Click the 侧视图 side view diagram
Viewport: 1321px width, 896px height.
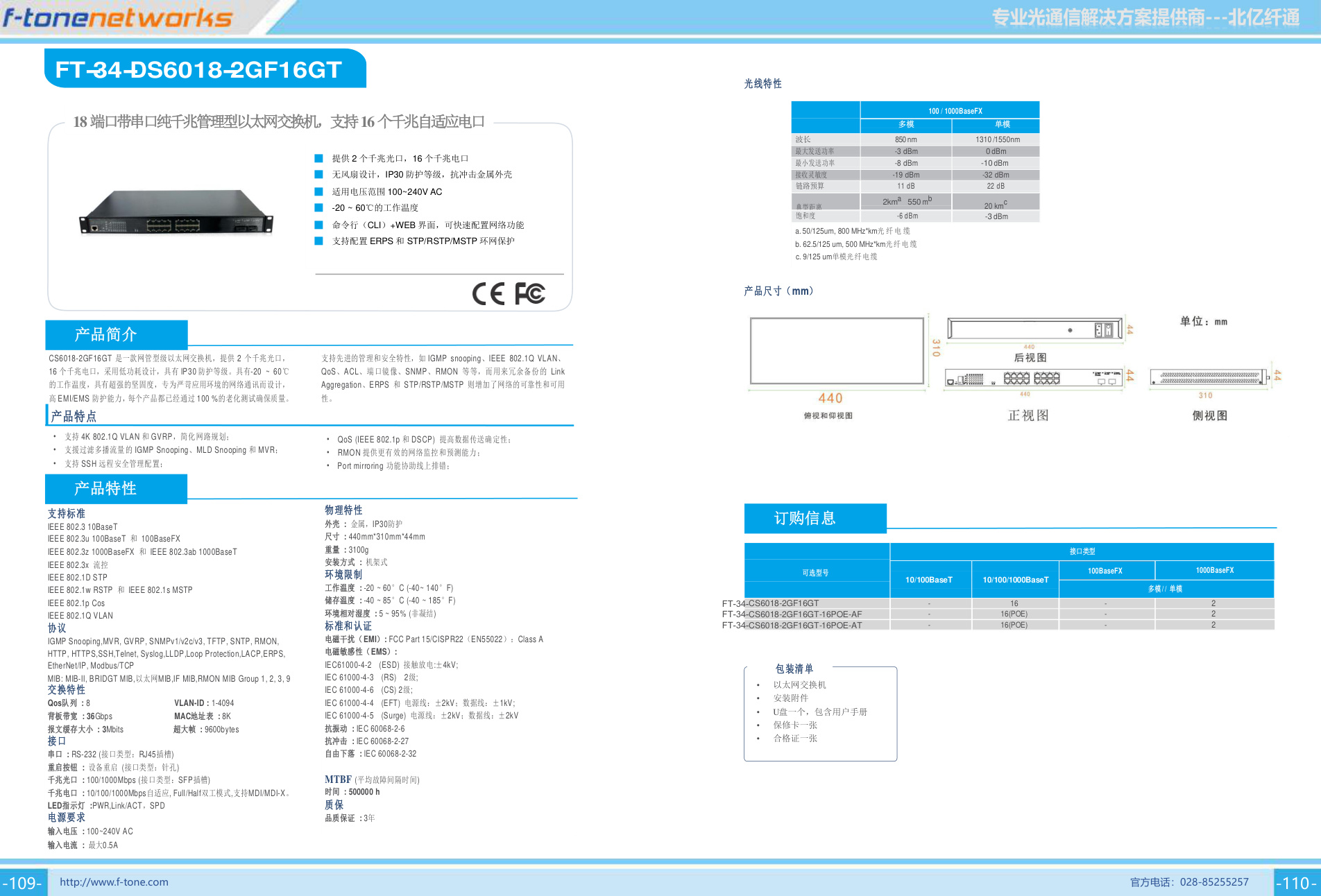(x=1207, y=378)
